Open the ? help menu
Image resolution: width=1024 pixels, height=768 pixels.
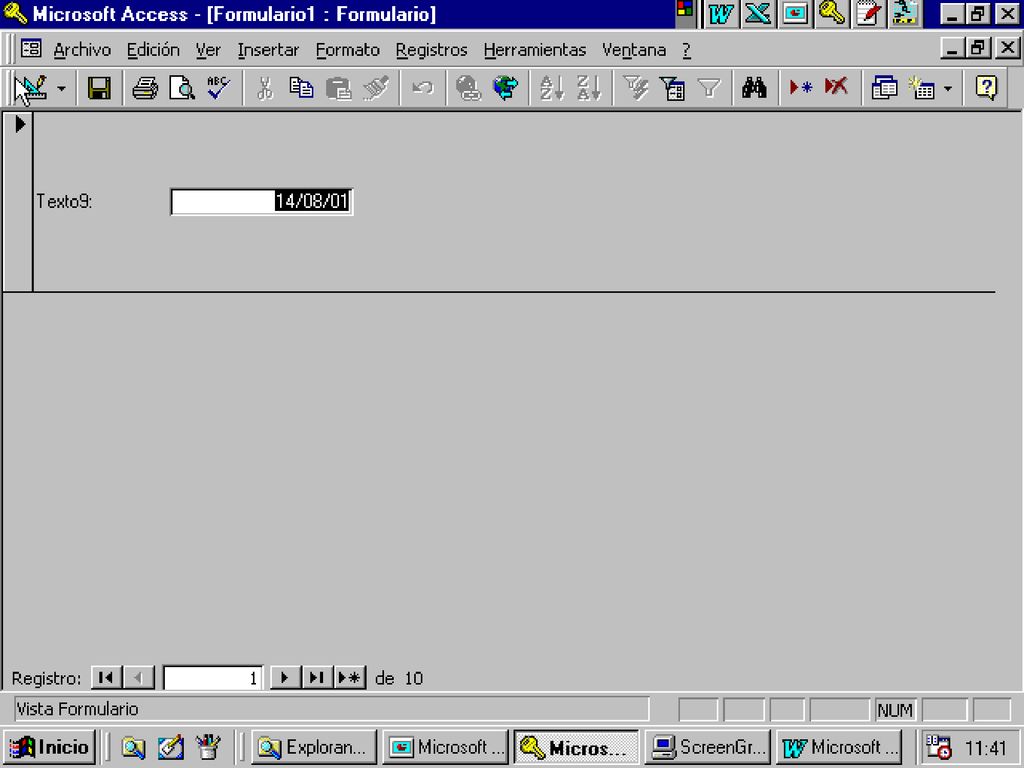pyautogui.click(x=686, y=50)
